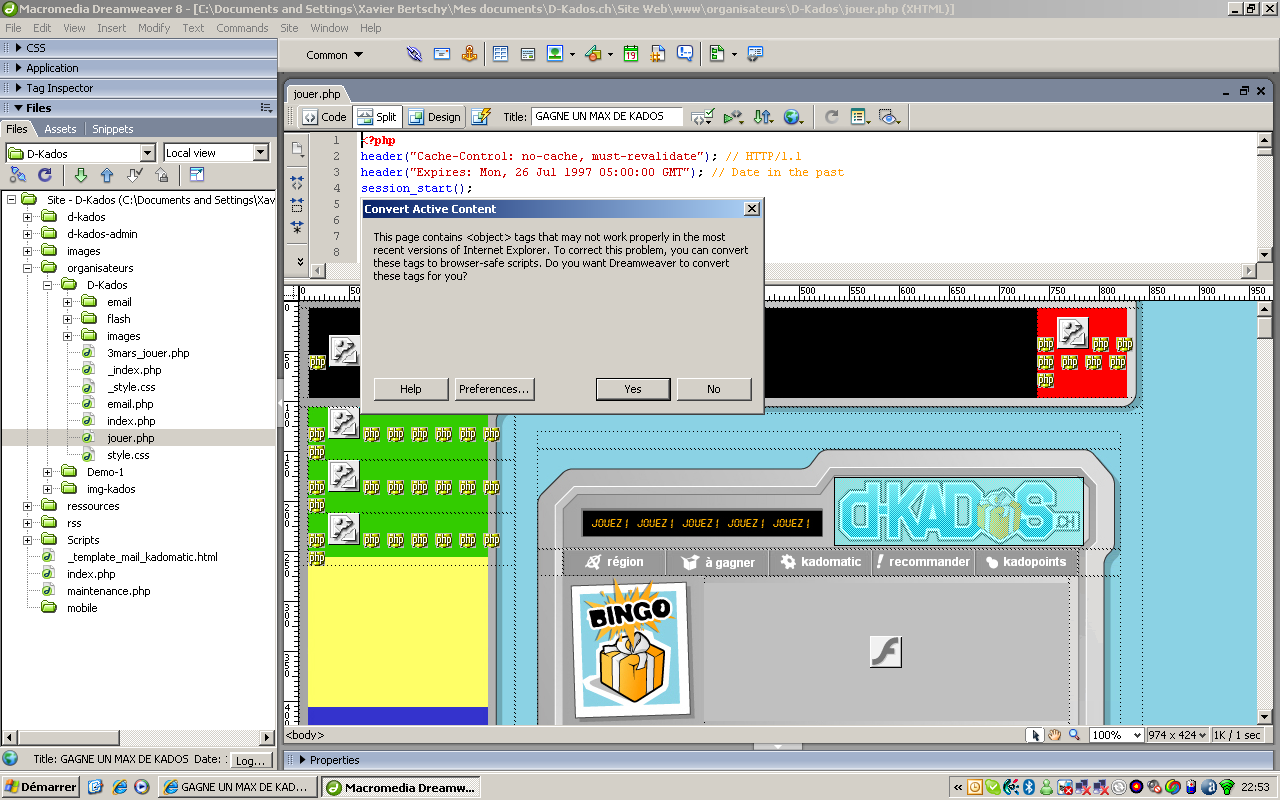1280x800 pixels.
Task: Click the Live Data view icon
Action: tap(481, 116)
